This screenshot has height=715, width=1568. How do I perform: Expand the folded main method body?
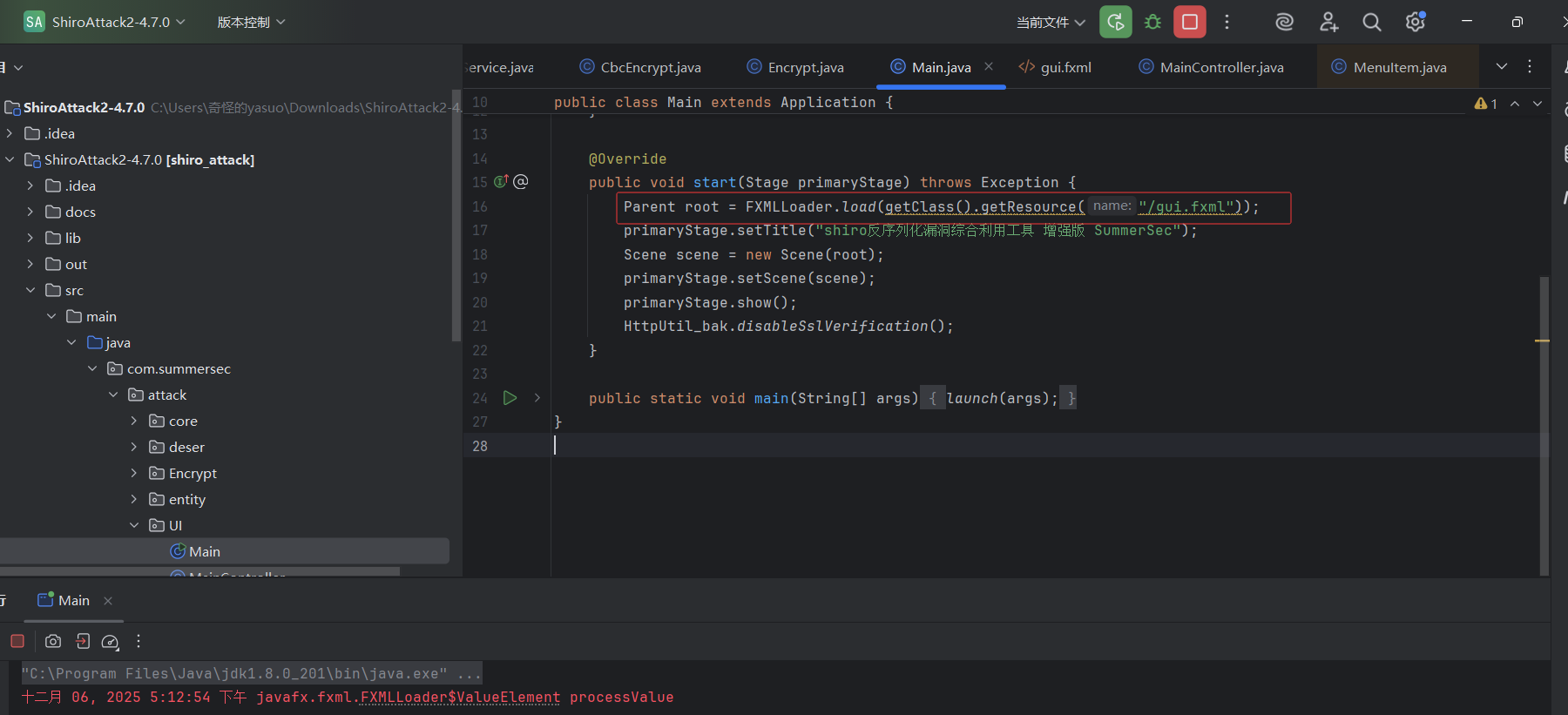(537, 398)
